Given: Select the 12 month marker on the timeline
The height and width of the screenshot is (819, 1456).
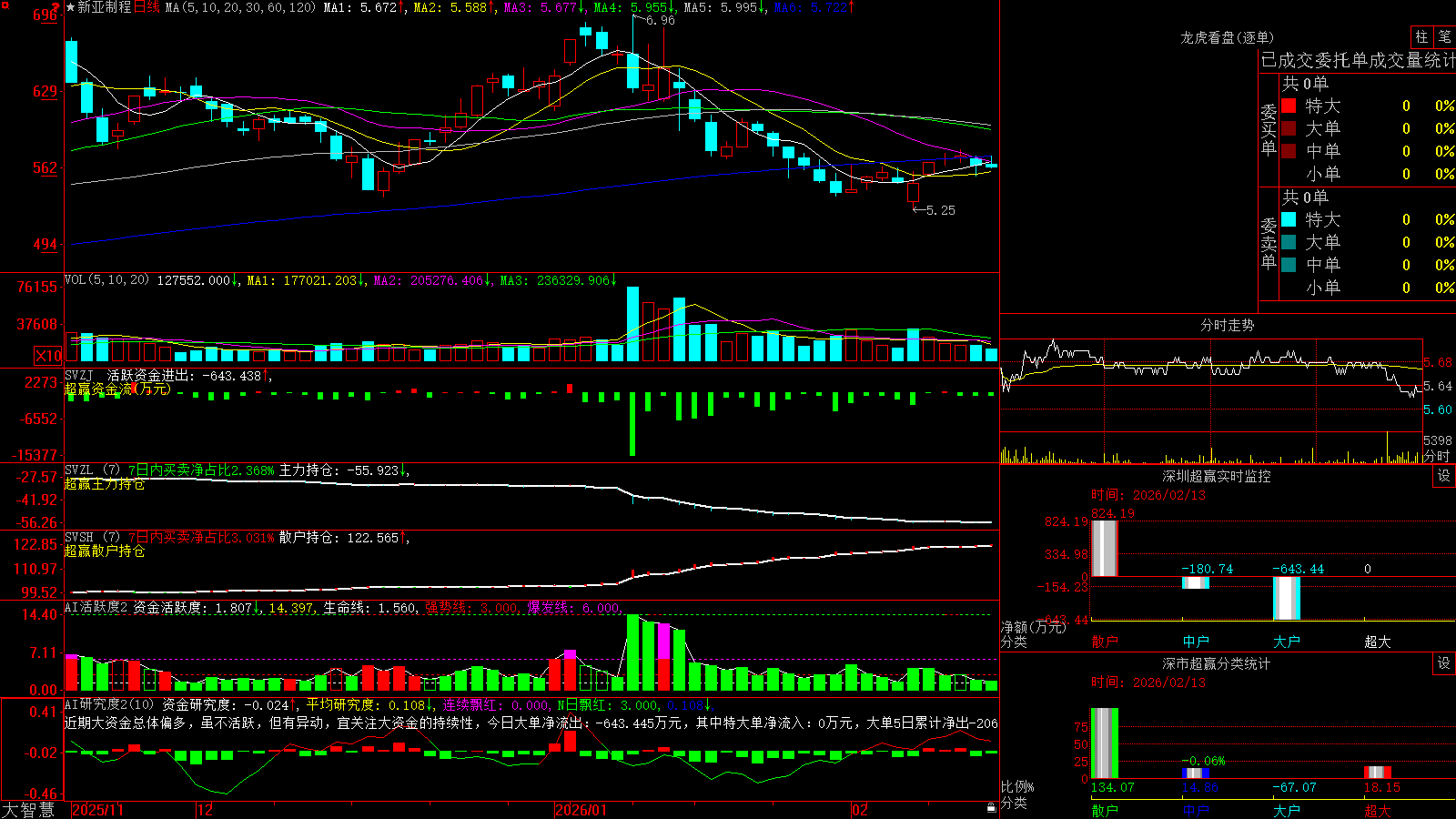Looking at the screenshot, I should (x=206, y=810).
